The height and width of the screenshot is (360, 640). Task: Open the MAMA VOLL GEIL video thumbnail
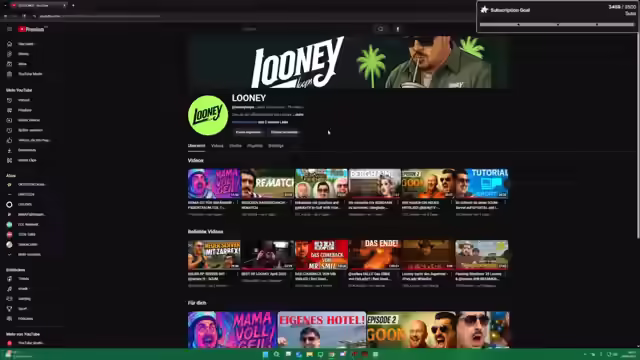tap(214, 184)
